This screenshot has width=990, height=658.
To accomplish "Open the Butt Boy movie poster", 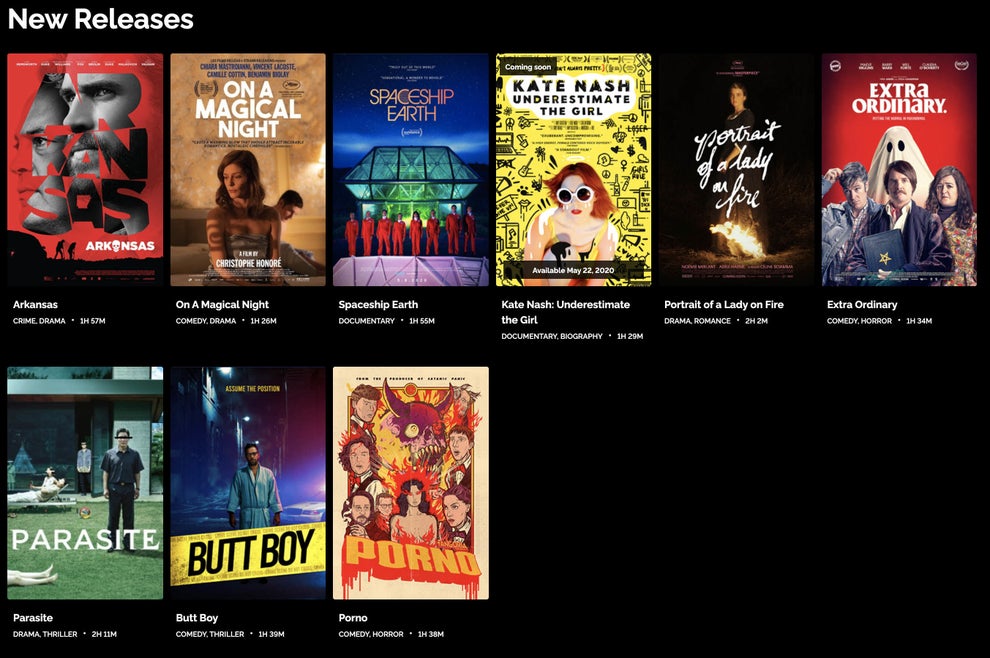I will click(248, 483).
